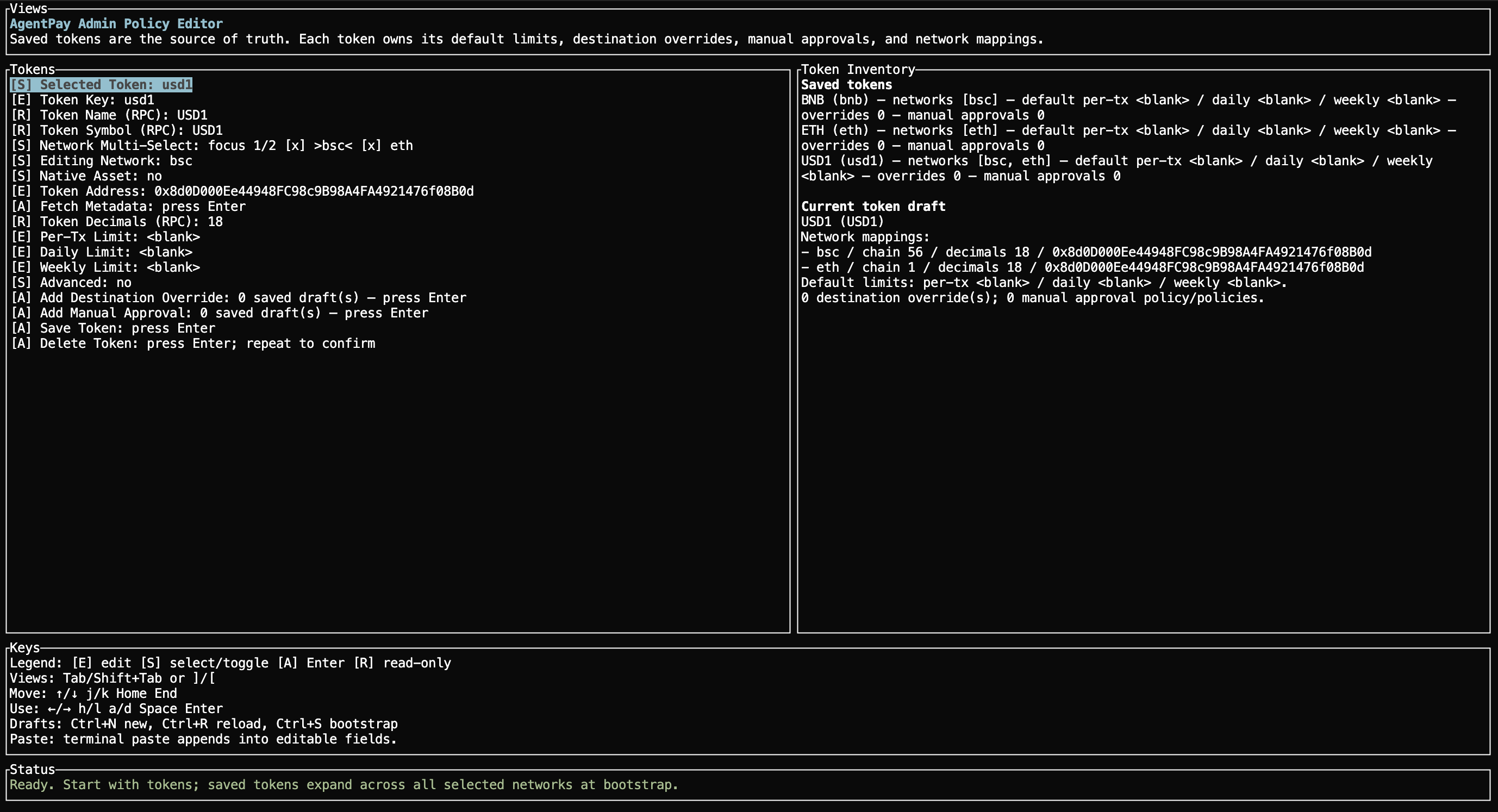
Task: Open Add Destination Override action
Action: click(x=239, y=298)
